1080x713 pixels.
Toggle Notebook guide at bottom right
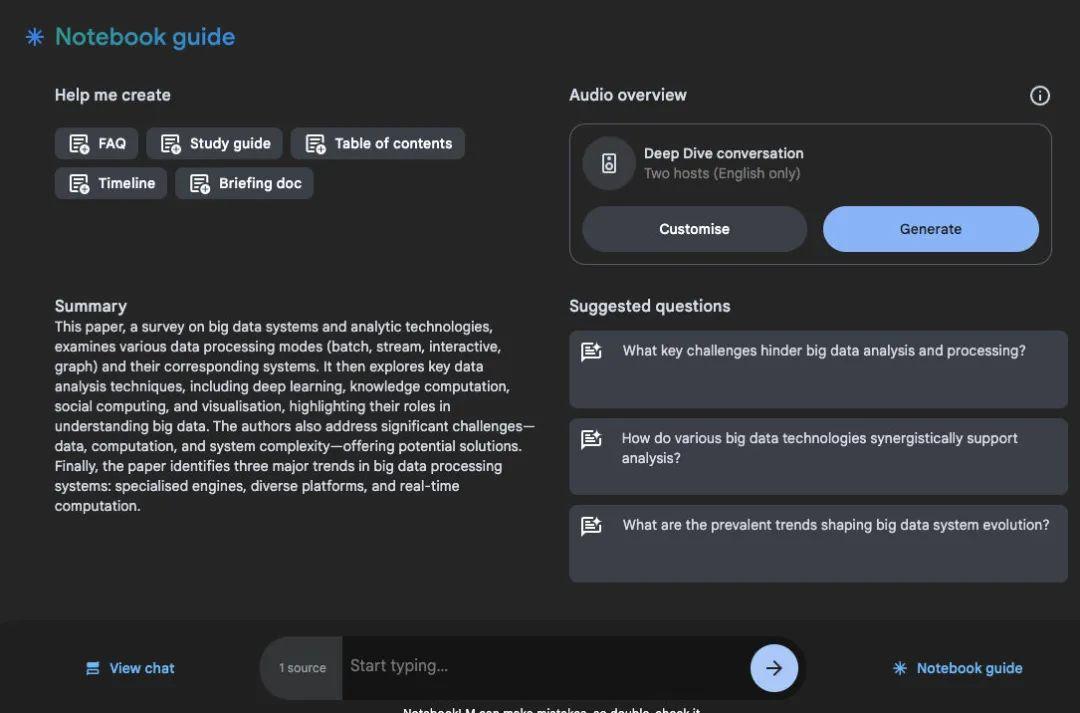[x=958, y=668]
